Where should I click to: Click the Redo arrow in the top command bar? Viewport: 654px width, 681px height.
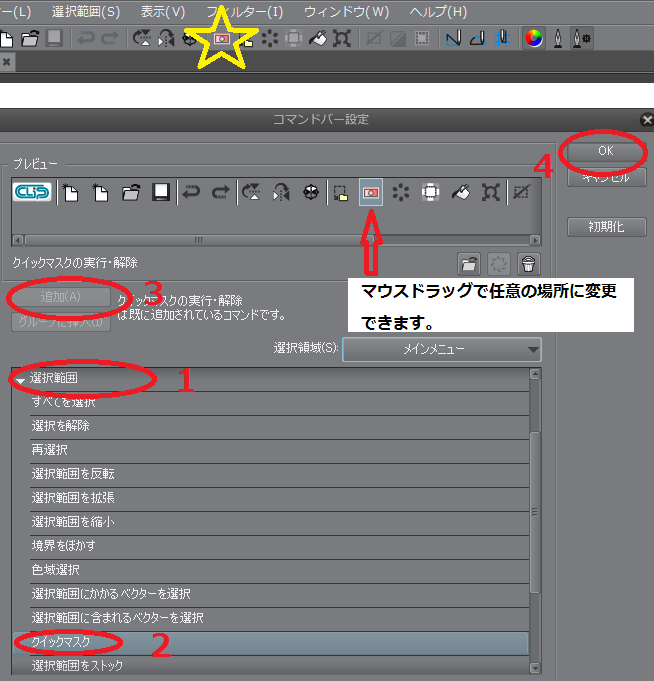point(109,39)
